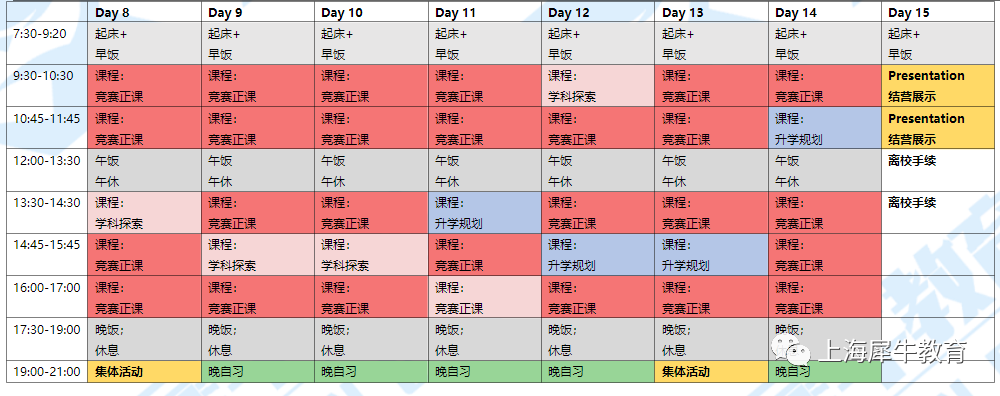Select the Day 15 column header
Viewport: 1000px width, 396px height.
tap(937, 12)
